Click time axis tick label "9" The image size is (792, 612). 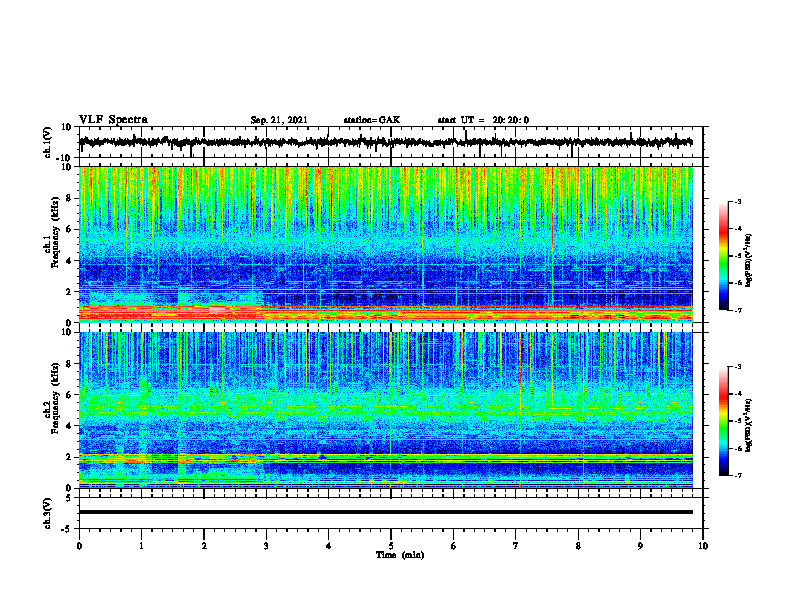(640, 546)
